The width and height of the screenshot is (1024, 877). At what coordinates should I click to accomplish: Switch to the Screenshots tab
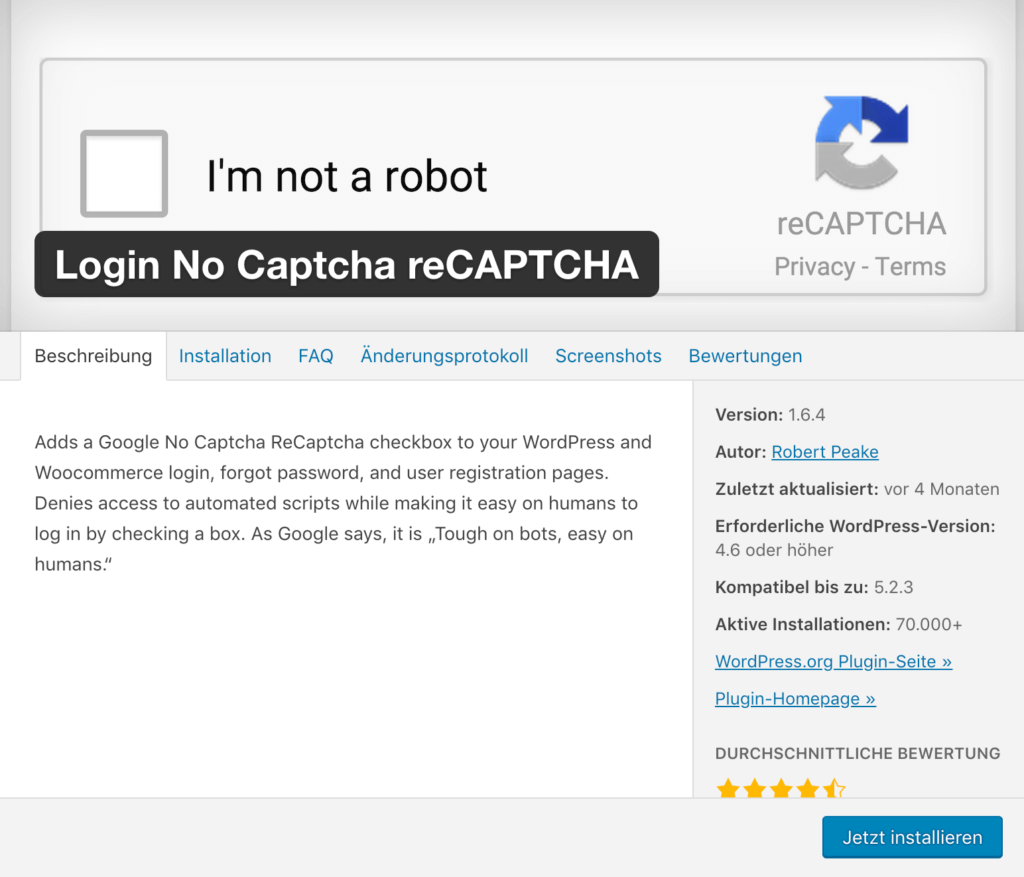coord(609,356)
